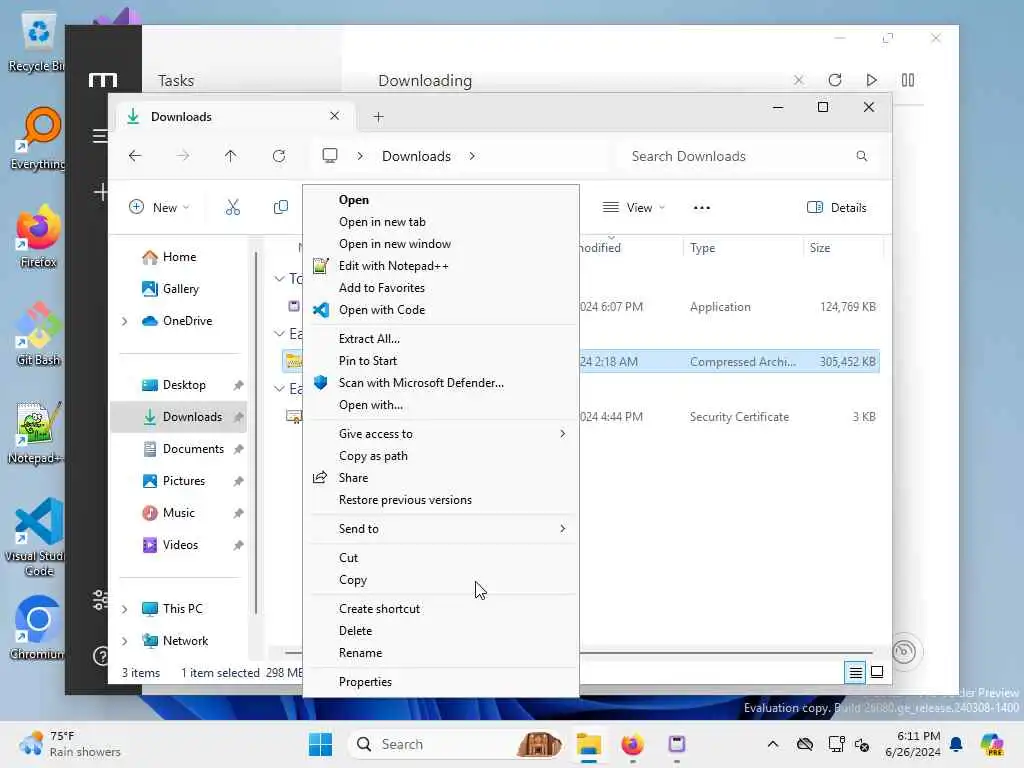Open the Git Bash desktop shortcut
Image resolution: width=1024 pixels, height=768 pixels.
point(38,334)
